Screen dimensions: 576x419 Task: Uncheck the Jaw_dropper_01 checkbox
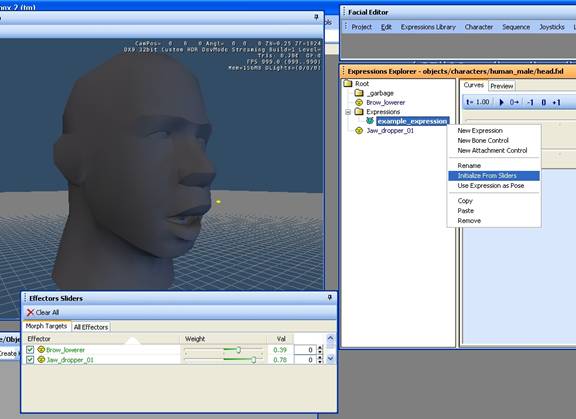[x=30, y=360]
